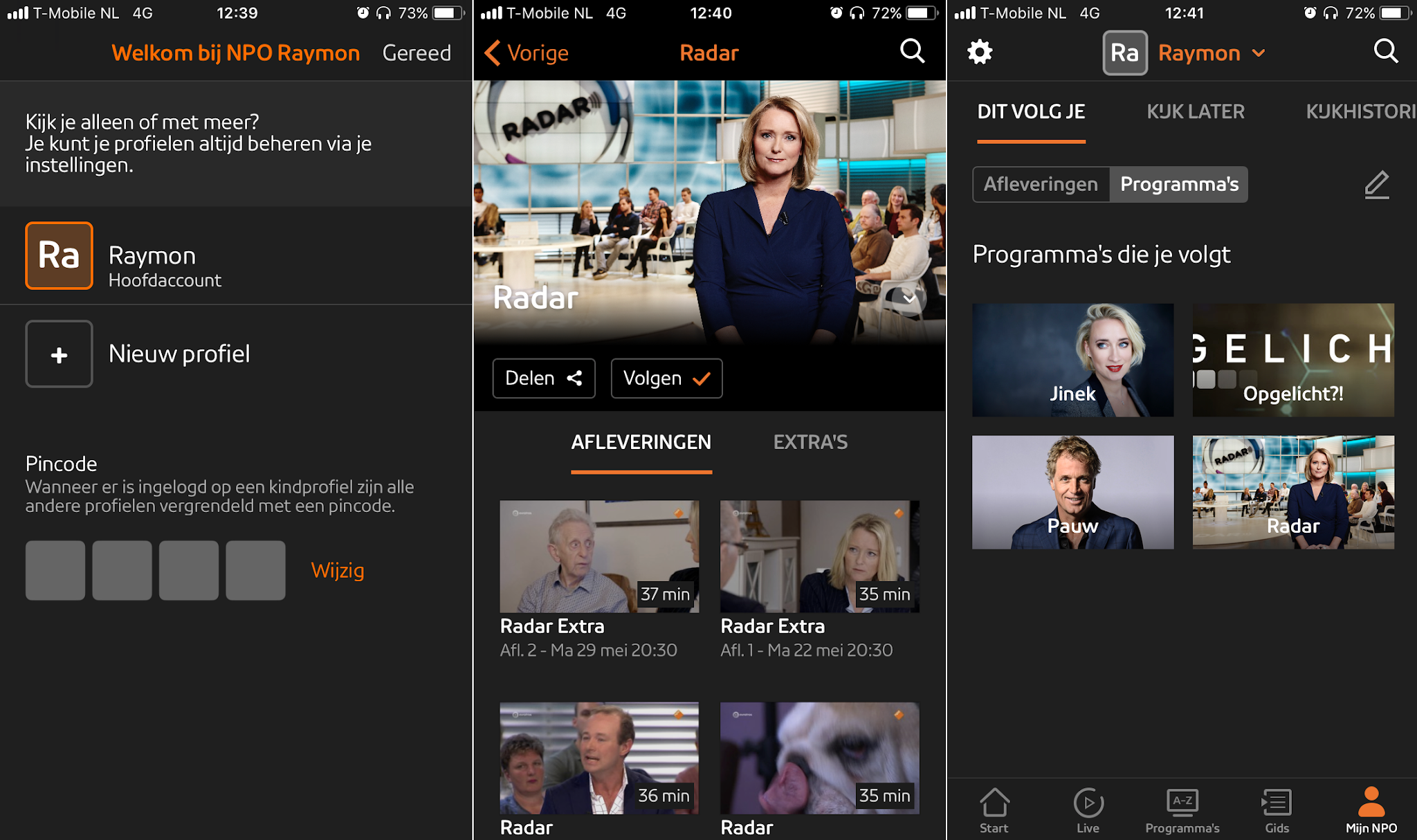Screen dimensions: 1417x840
Task: Expand Raymon profile dropdown chevron
Action: (1259, 53)
